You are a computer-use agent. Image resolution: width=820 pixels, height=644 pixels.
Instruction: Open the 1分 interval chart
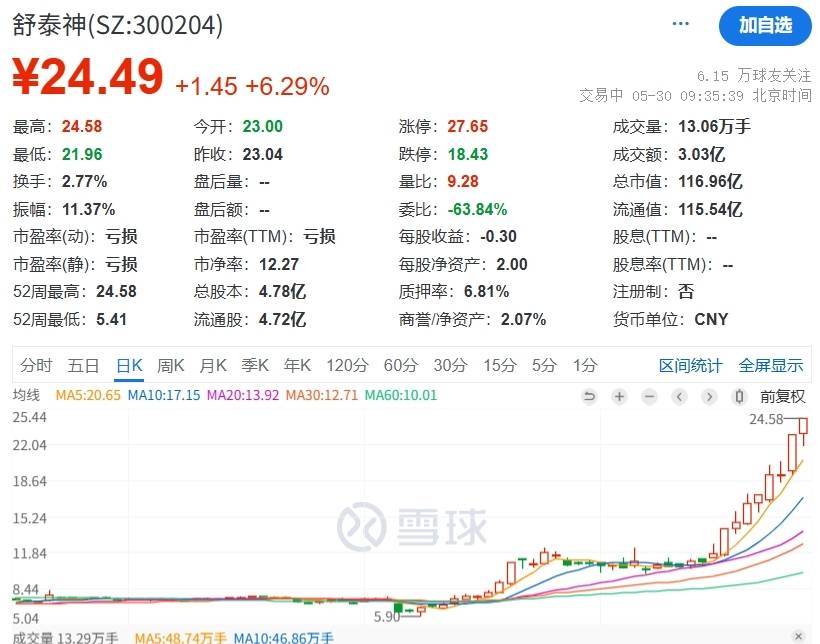(x=584, y=365)
